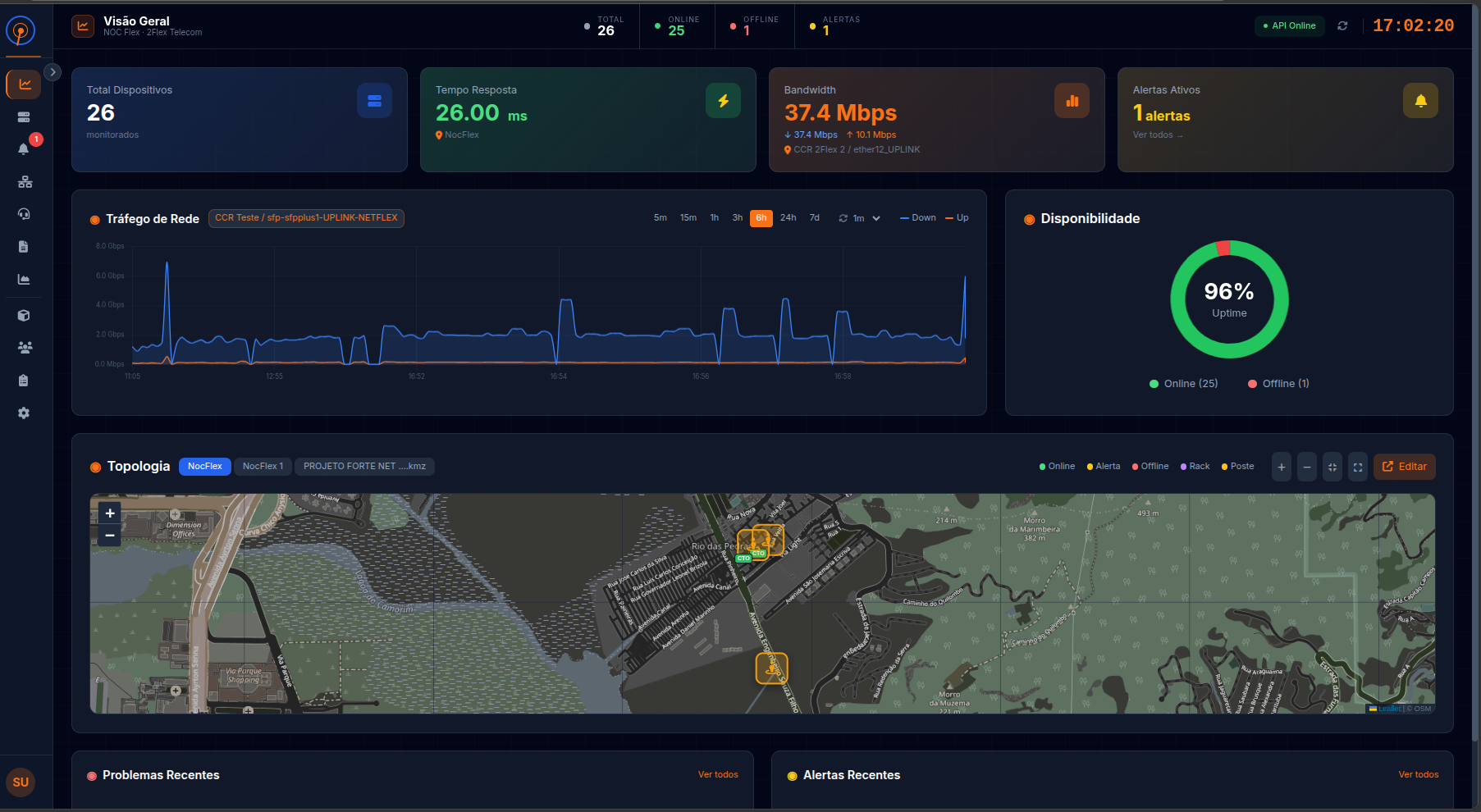Toggle Rack filter in topology legend

tap(1195, 467)
